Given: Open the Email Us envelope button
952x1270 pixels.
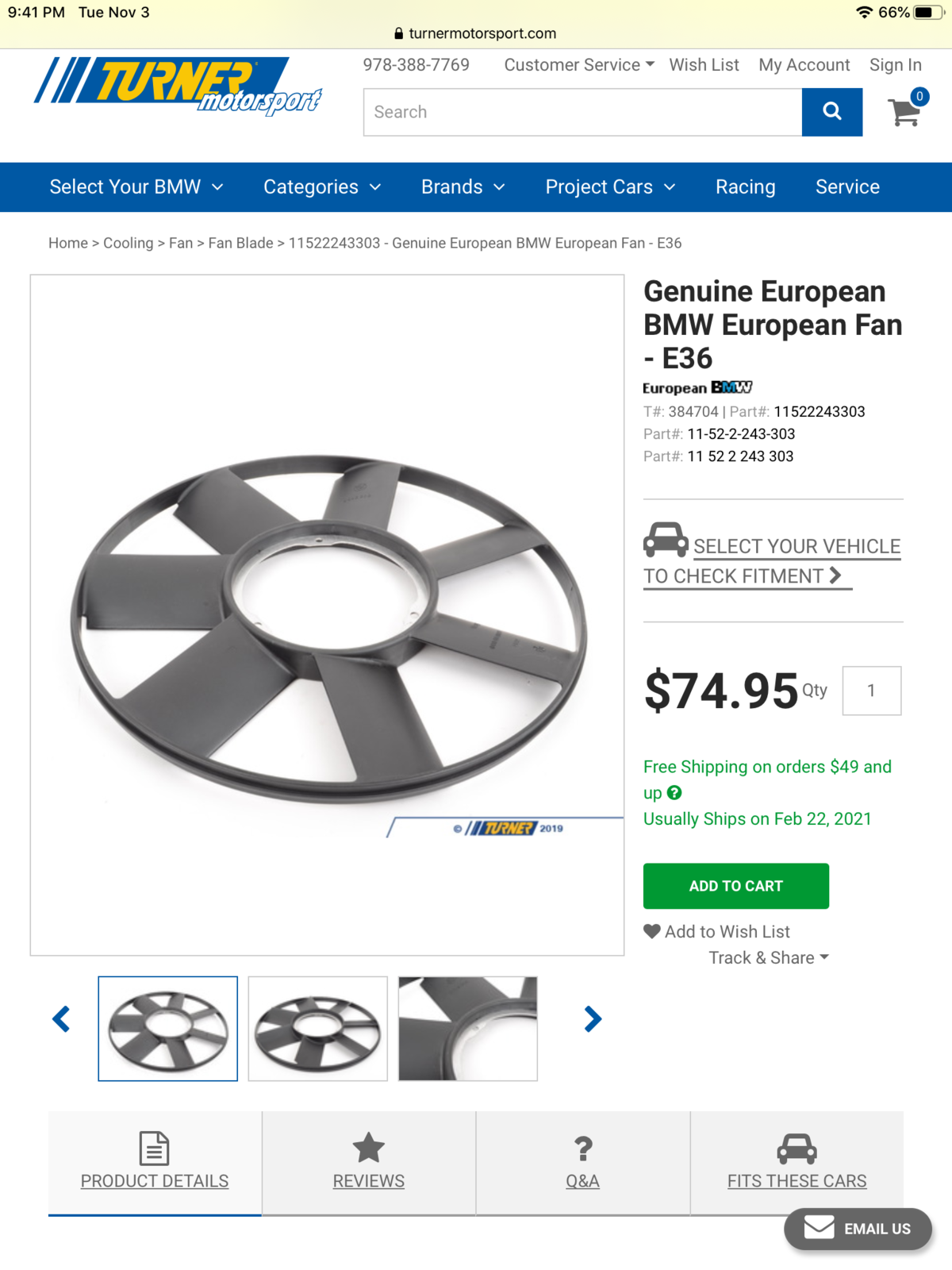Looking at the screenshot, I should (x=858, y=1229).
